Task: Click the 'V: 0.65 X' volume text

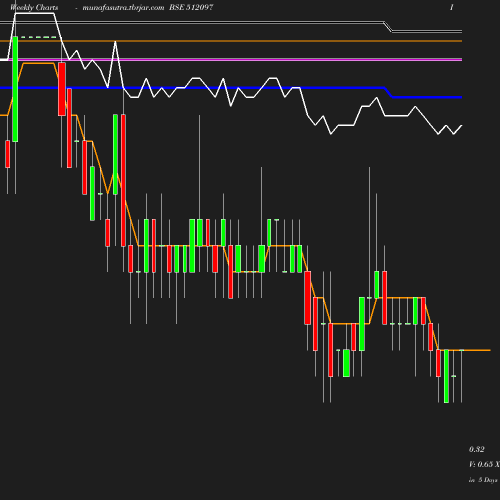Action: tap(484, 464)
